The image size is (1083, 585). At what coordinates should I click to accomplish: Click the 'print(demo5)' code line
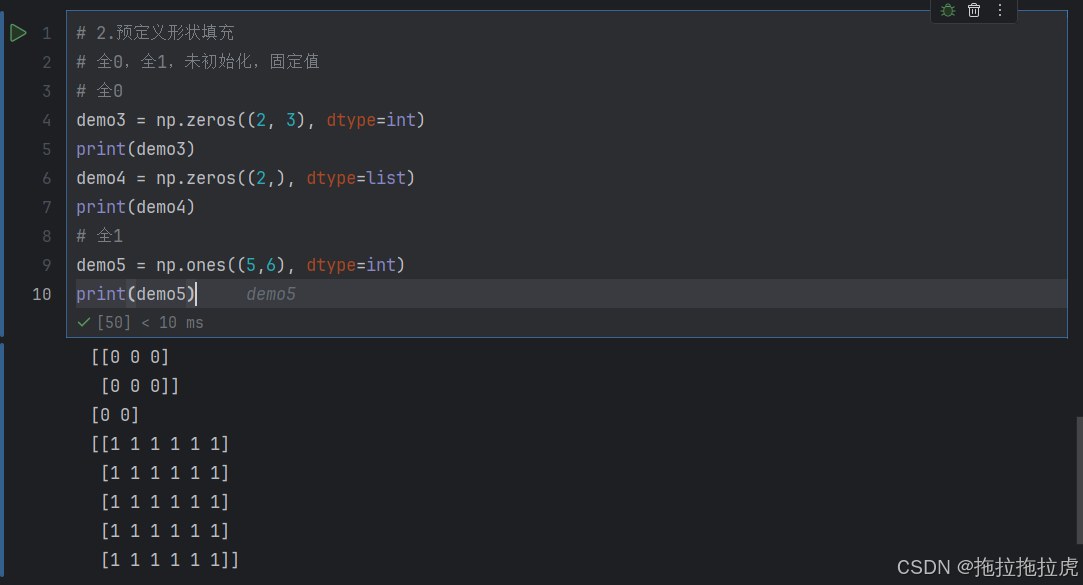coord(135,294)
